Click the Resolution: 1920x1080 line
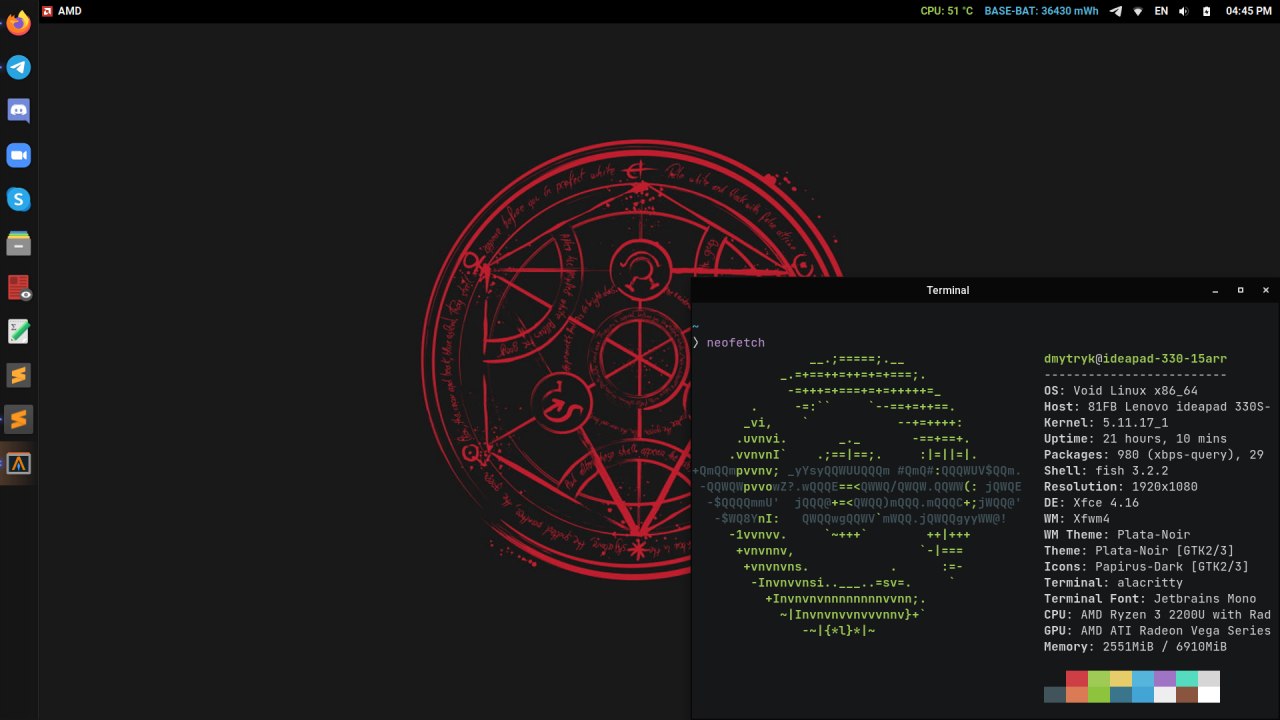This screenshot has width=1280, height=720. tap(1120, 487)
